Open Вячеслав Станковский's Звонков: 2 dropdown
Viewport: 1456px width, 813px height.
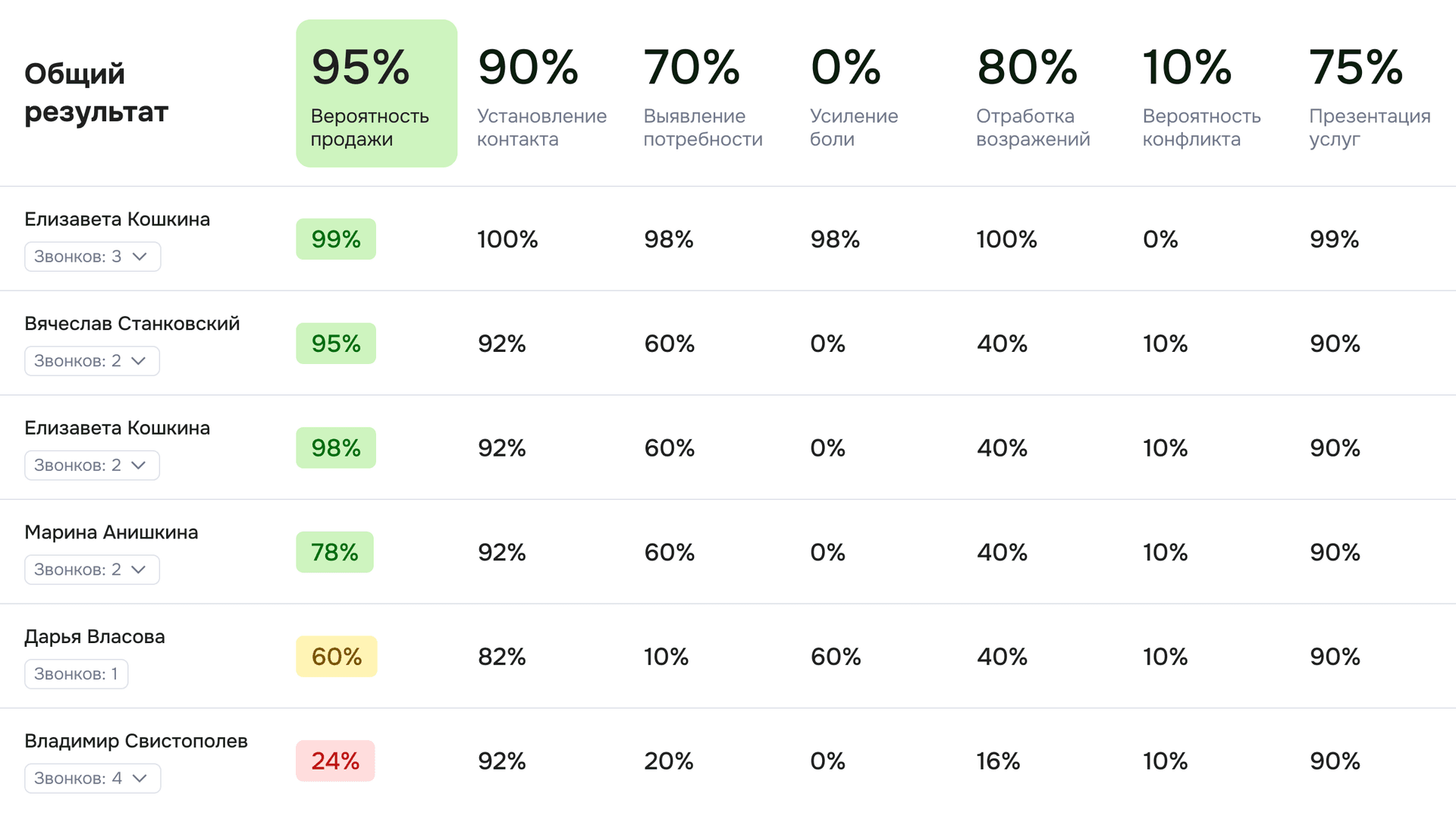pyautogui.click(x=92, y=361)
